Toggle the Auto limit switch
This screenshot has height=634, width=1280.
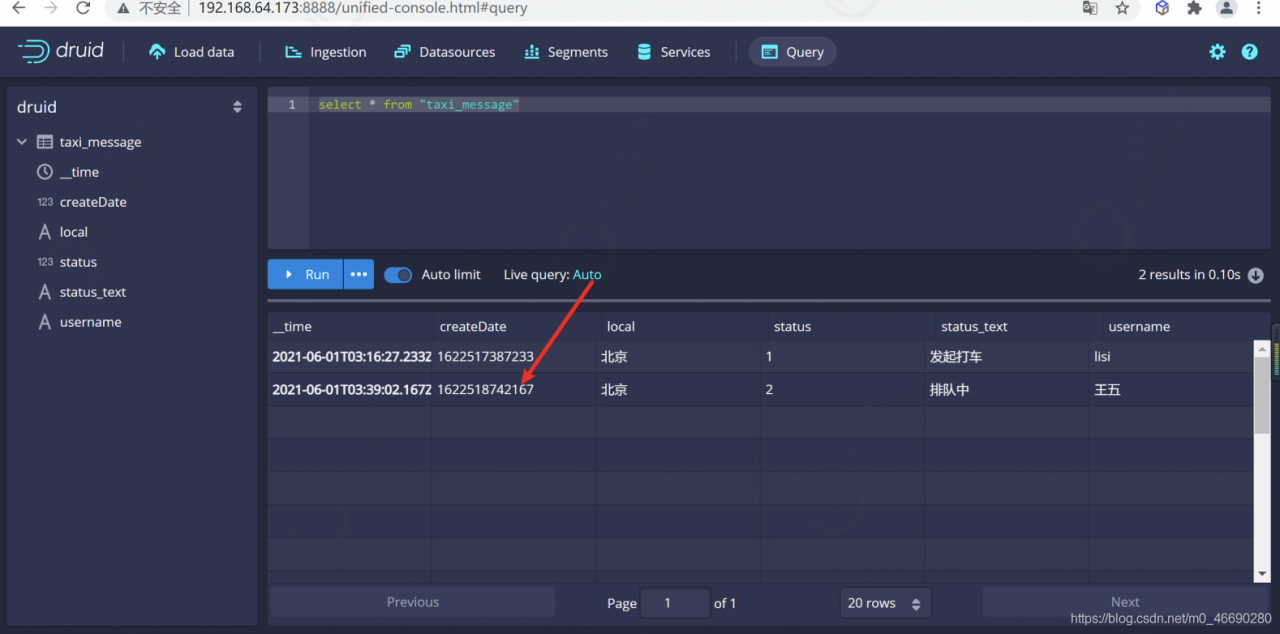pos(398,275)
